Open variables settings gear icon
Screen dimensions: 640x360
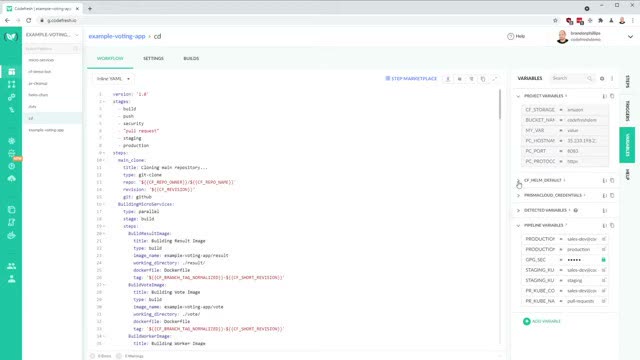point(602,78)
